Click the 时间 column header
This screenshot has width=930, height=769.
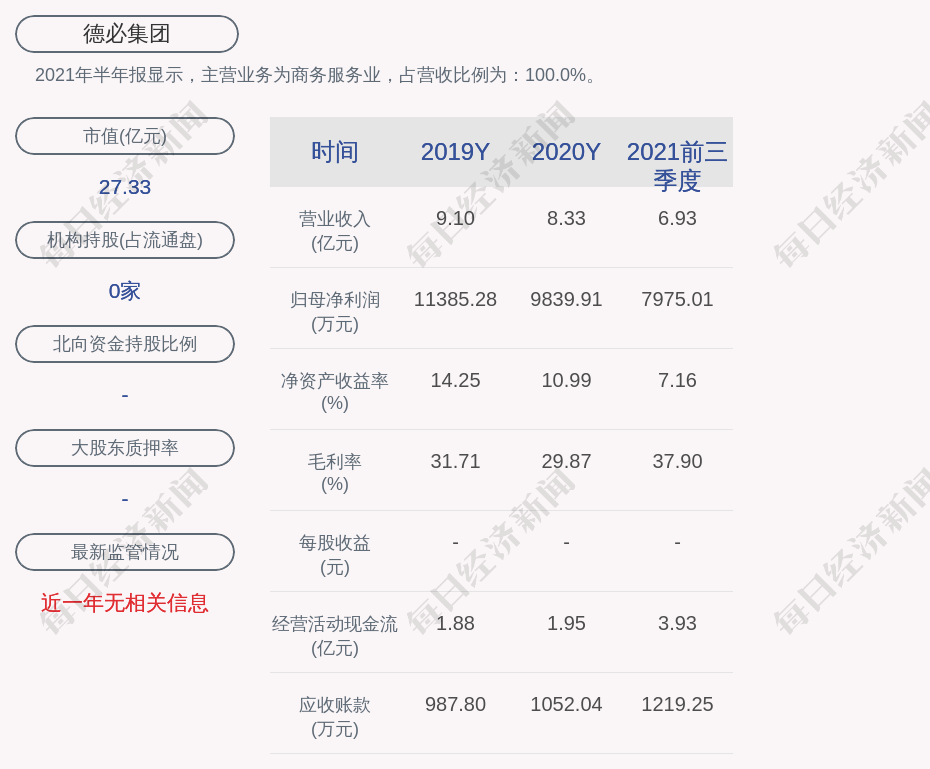pyautogui.click(x=335, y=152)
